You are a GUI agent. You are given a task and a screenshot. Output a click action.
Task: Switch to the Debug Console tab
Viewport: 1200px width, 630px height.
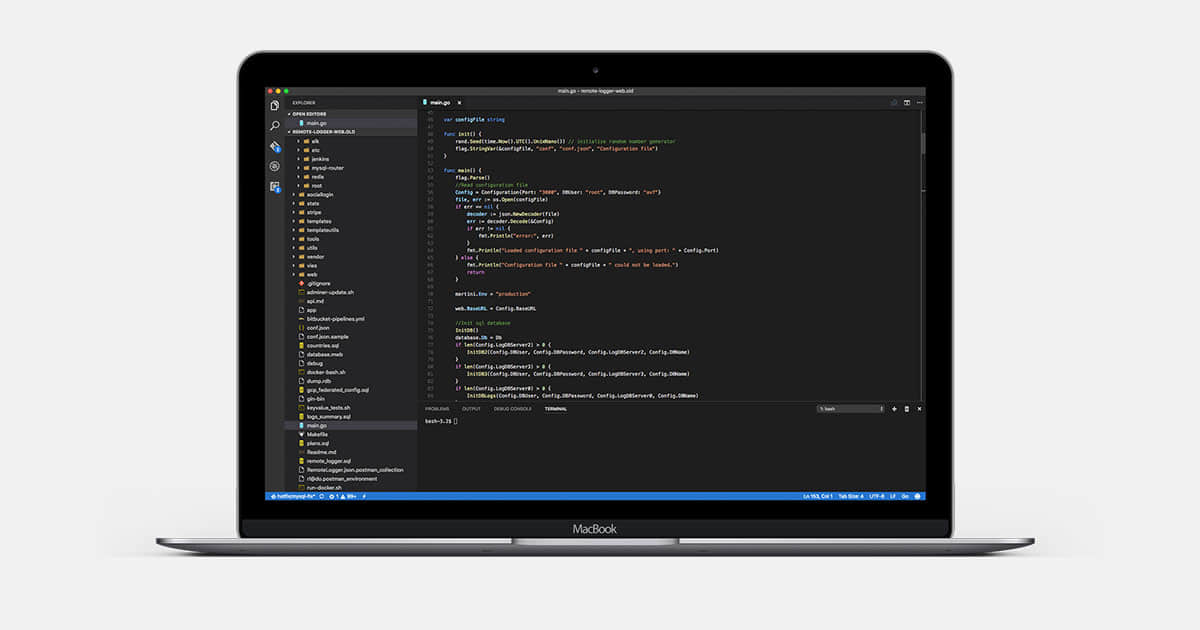point(513,409)
